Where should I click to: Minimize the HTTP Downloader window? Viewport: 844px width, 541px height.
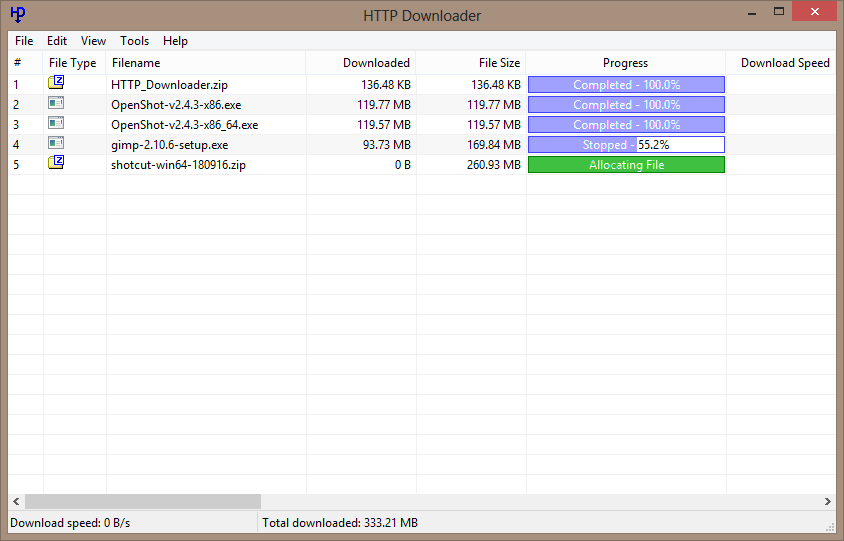coord(752,12)
